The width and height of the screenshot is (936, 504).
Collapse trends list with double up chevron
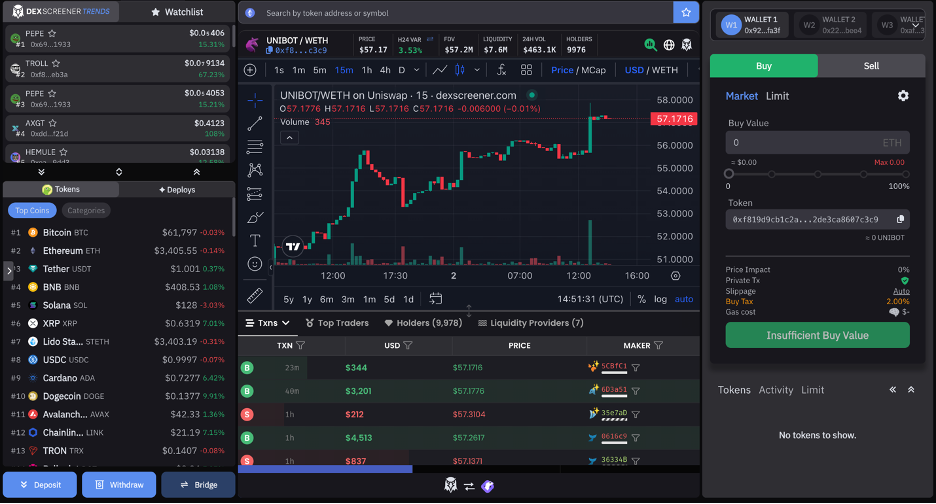196,172
